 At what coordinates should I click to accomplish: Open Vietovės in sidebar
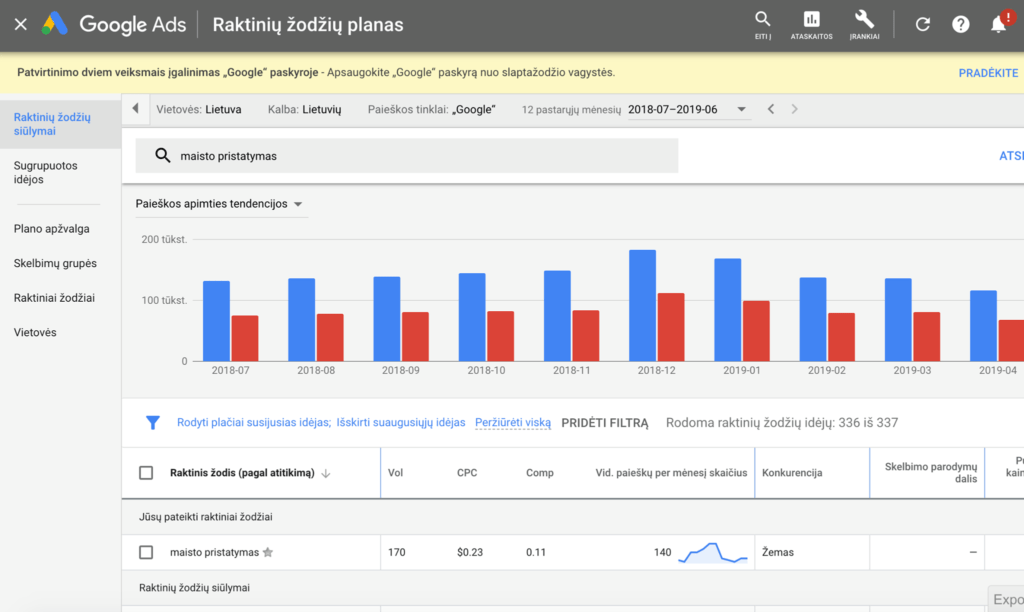35,332
